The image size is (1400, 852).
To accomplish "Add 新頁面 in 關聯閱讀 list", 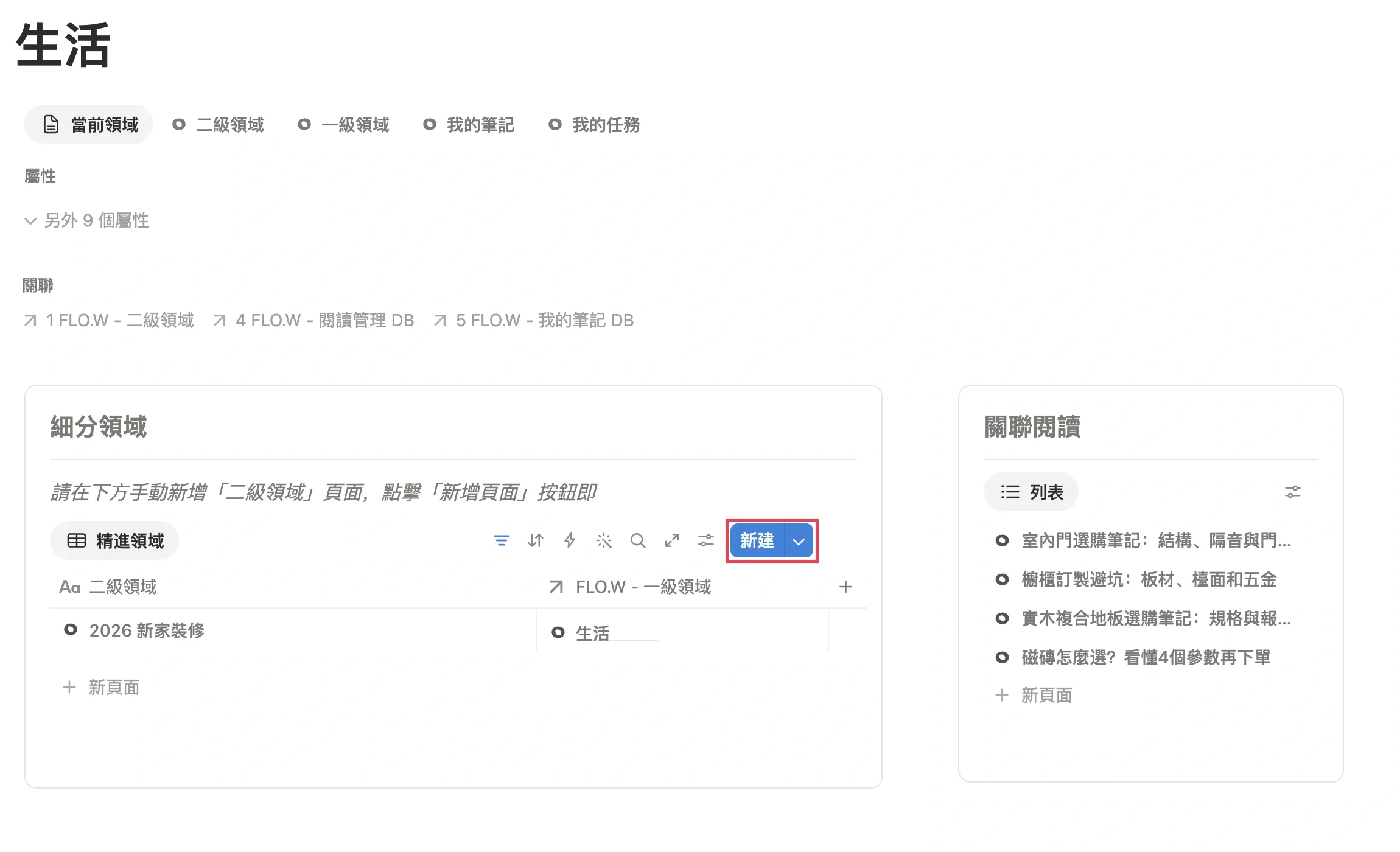I will pyautogui.click(x=1034, y=695).
